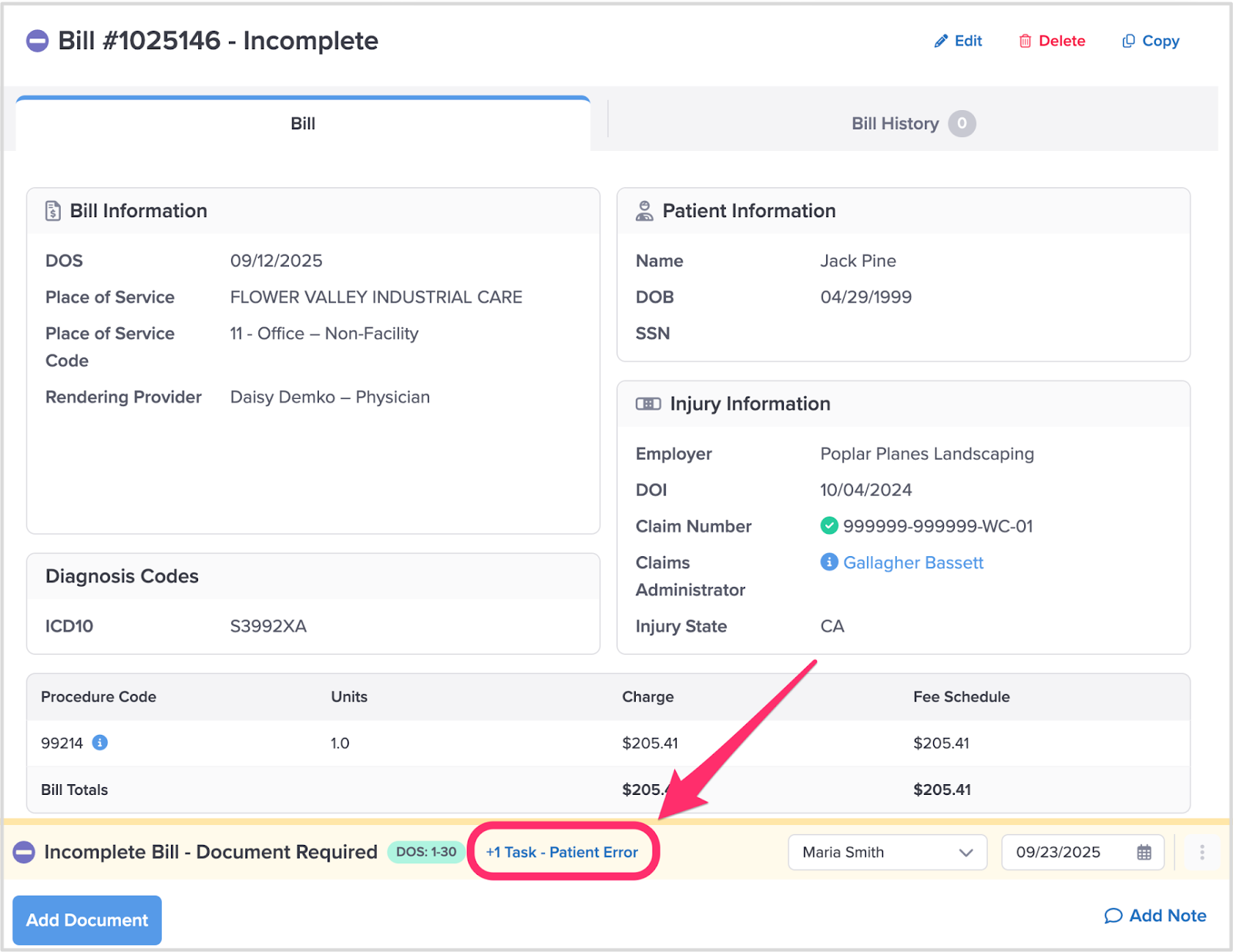Select the Bill tab
Image resolution: width=1233 pixels, height=952 pixels.
pos(303,124)
